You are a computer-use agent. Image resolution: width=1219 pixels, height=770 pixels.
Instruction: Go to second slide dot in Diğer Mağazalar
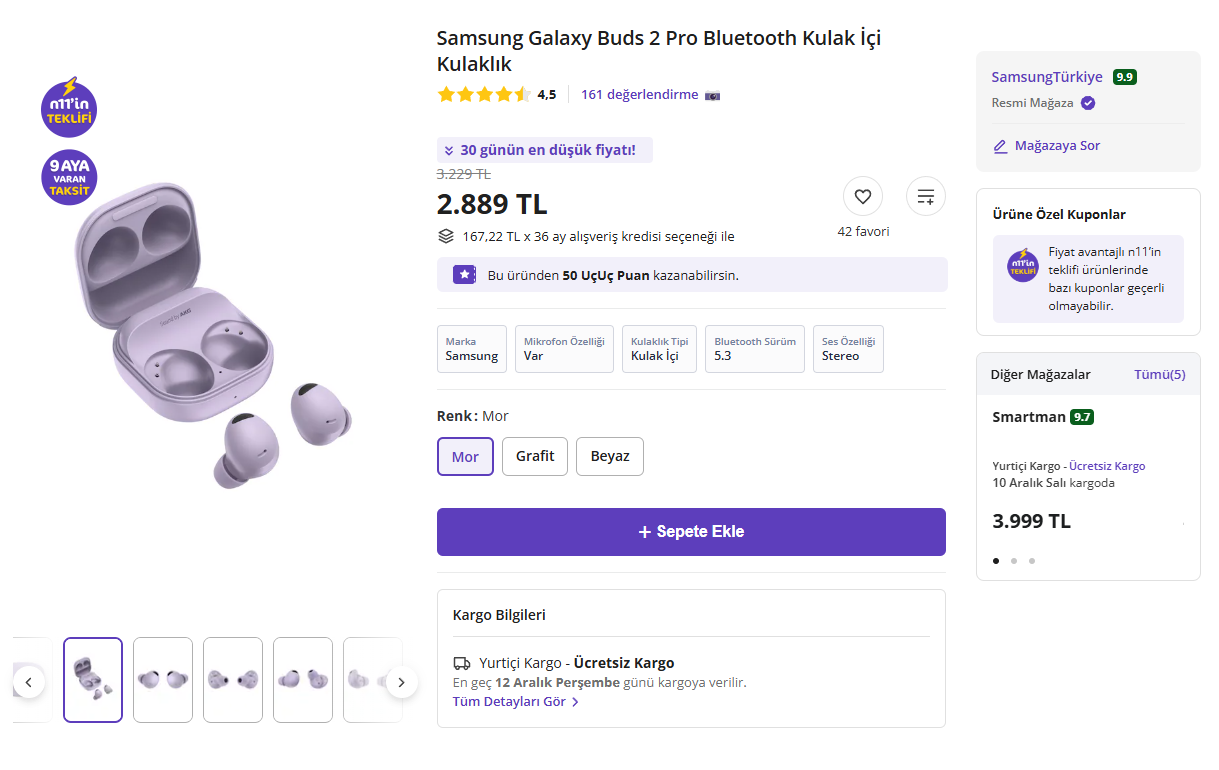1014,561
